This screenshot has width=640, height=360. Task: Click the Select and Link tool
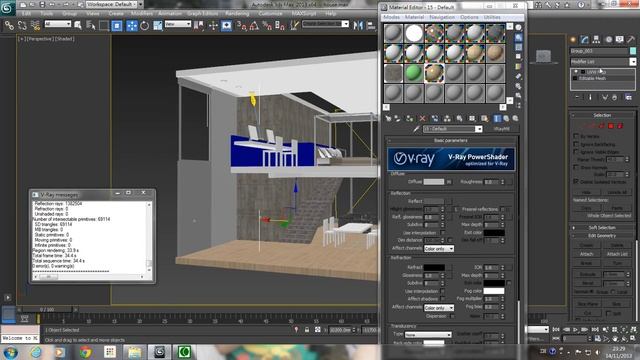(x=9, y=26)
